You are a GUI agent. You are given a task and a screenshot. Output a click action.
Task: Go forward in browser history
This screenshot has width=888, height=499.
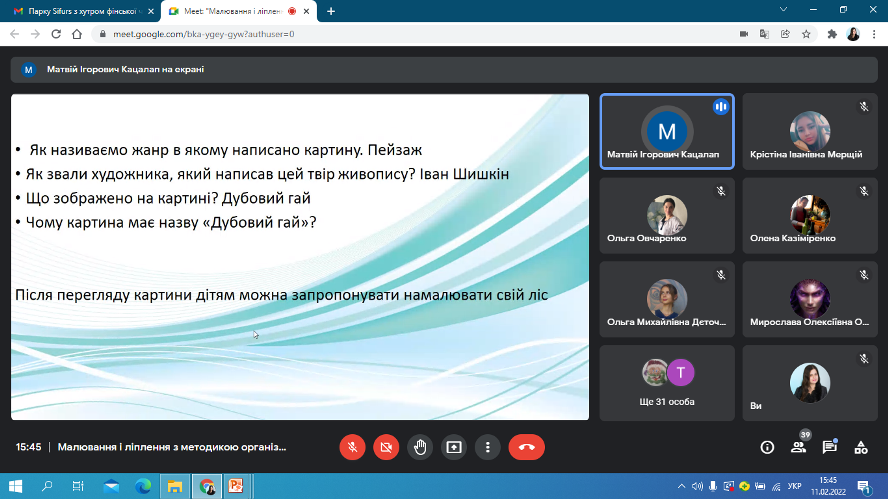(35, 34)
